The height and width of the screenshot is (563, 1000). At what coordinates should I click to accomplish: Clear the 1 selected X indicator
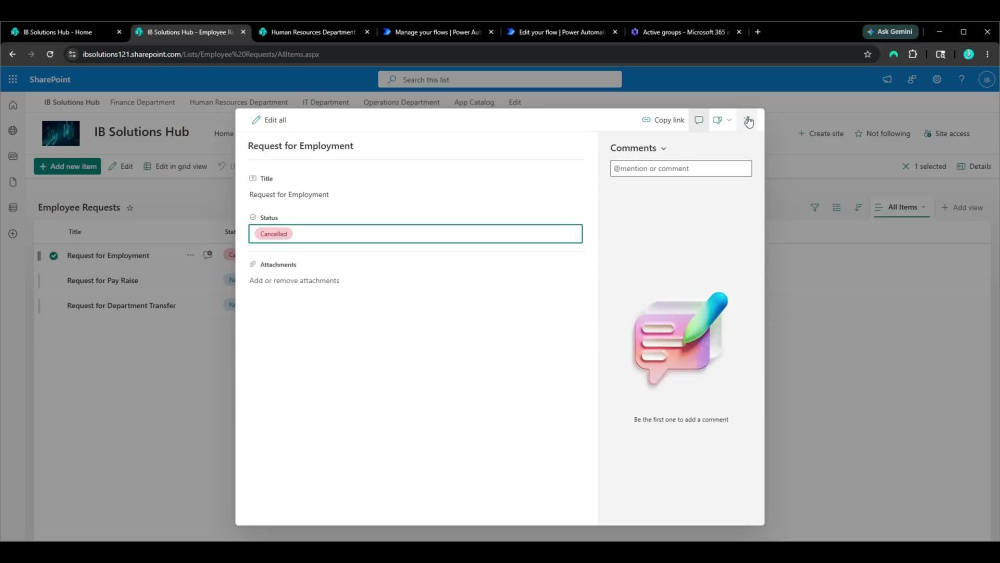tap(906, 166)
